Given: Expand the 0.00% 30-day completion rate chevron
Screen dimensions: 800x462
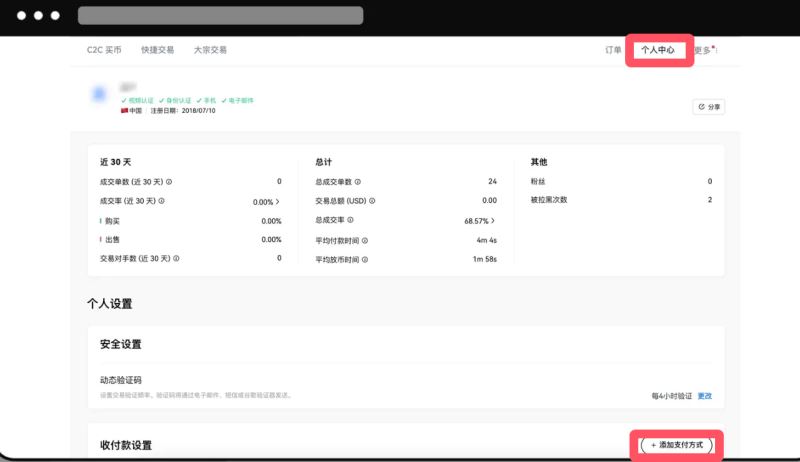Looking at the screenshot, I should click(278, 201).
